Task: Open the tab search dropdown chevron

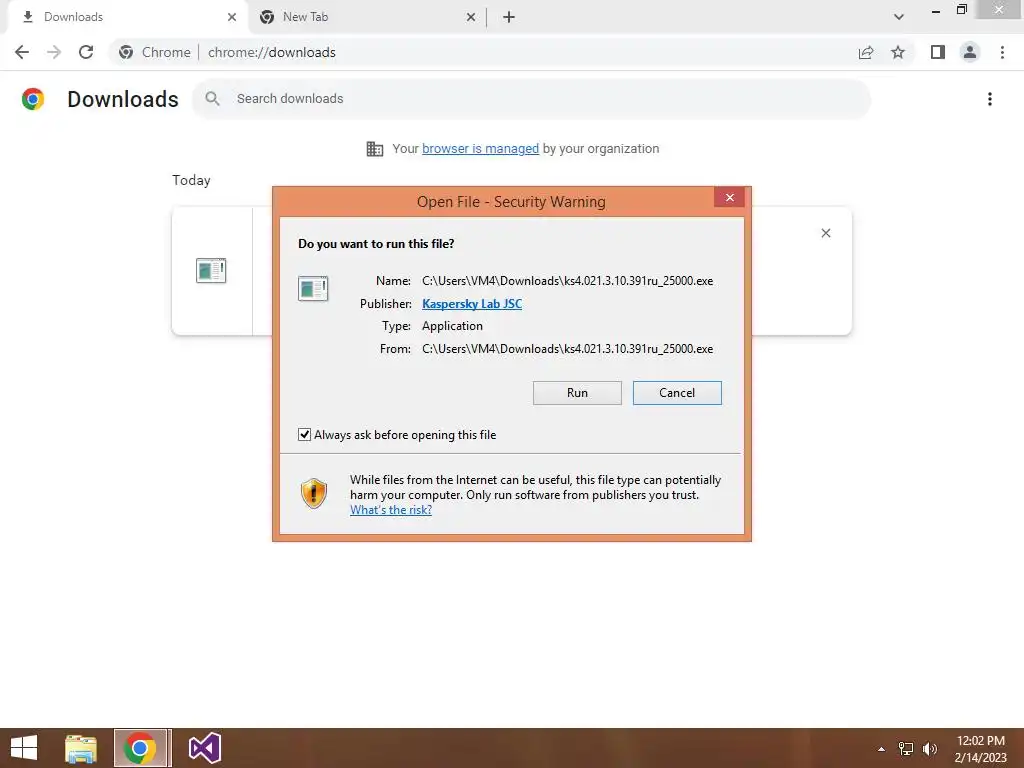Action: (899, 17)
